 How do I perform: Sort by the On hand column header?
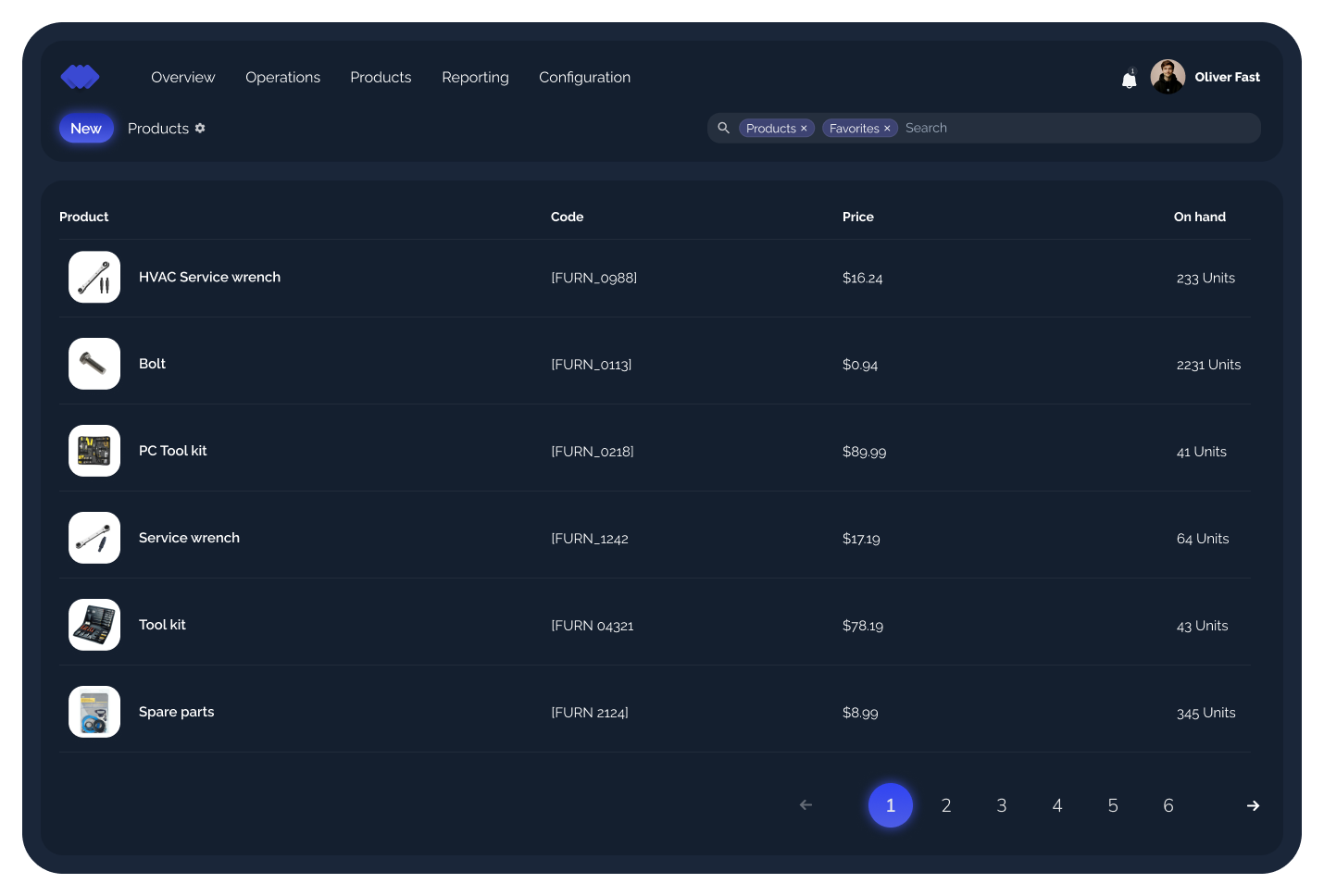[x=1200, y=217]
